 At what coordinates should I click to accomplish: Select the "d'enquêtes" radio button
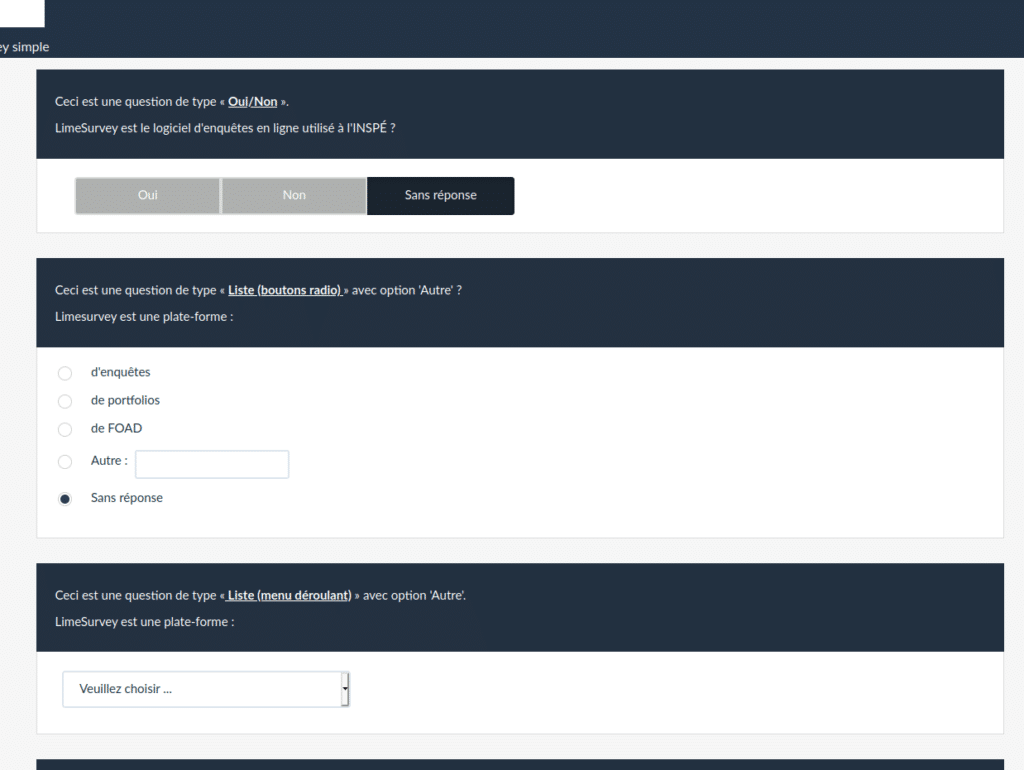pyautogui.click(x=65, y=373)
